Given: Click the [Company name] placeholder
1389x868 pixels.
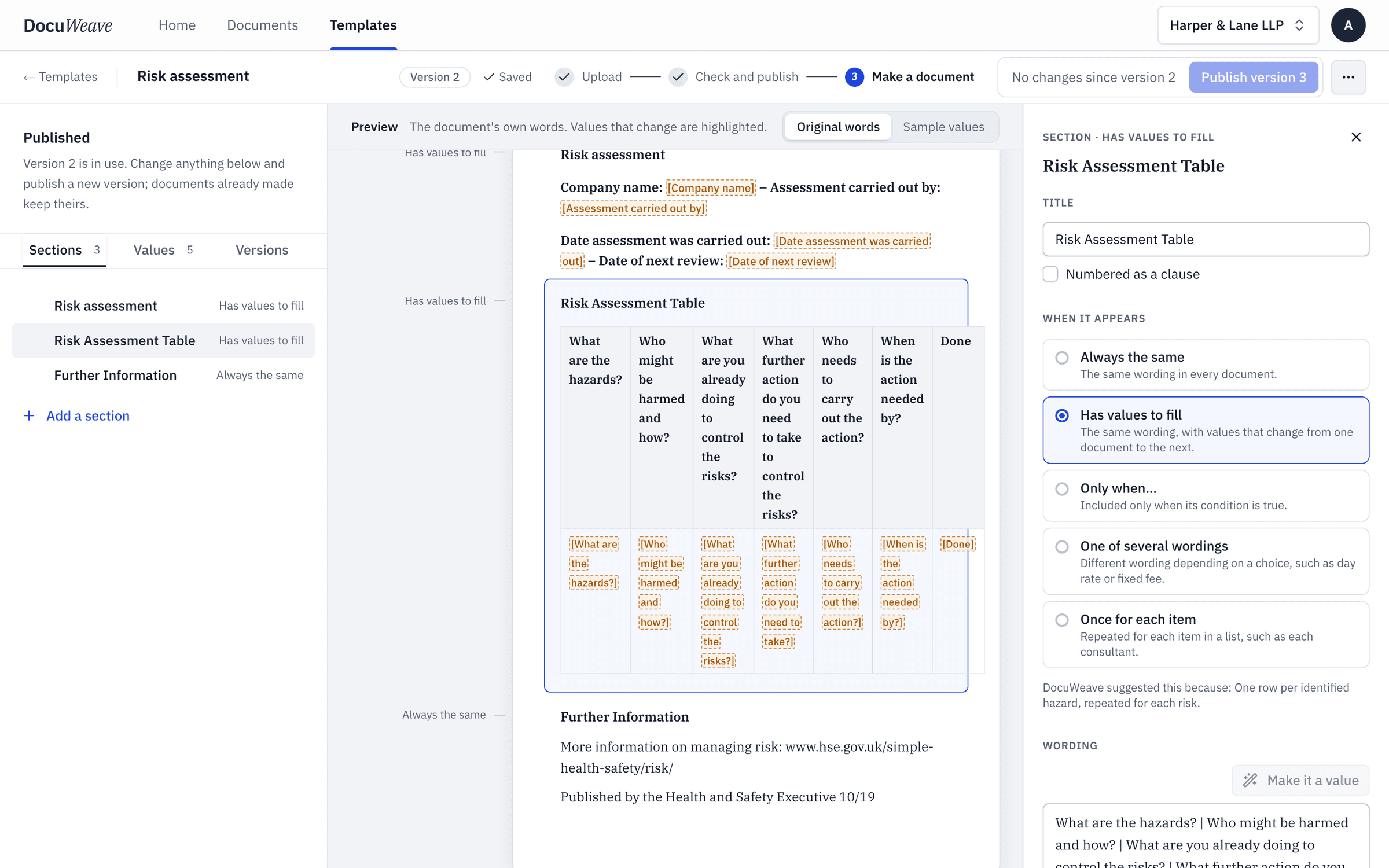Looking at the screenshot, I should click(711, 187).
